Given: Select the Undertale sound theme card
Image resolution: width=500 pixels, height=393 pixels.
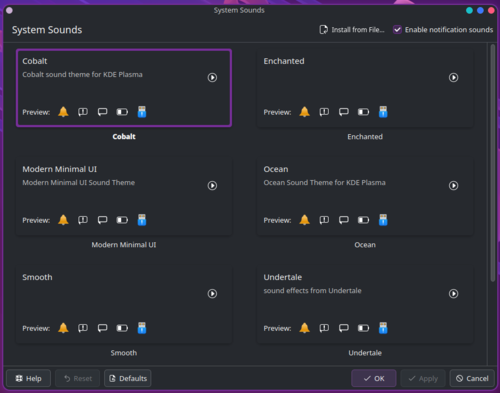Looking at the screenshot, I should pos(365,304).
